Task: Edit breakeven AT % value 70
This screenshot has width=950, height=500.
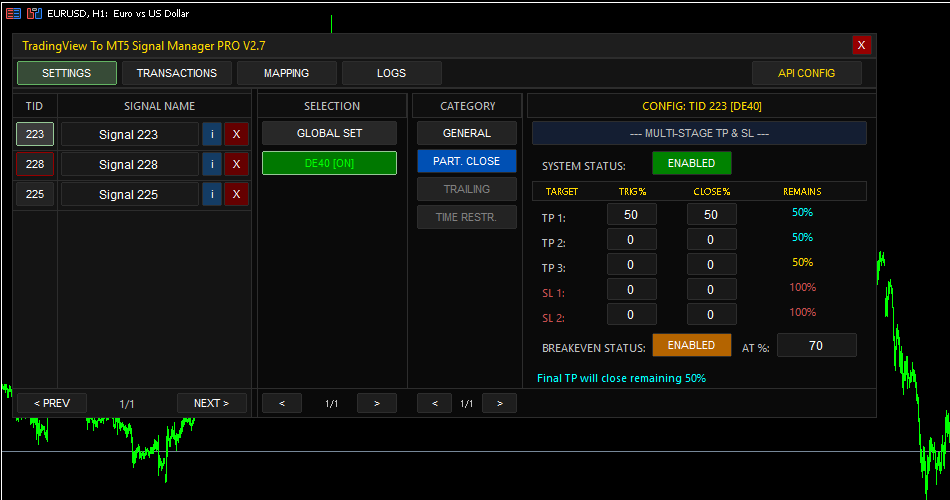Action: [x=817, y=345]
